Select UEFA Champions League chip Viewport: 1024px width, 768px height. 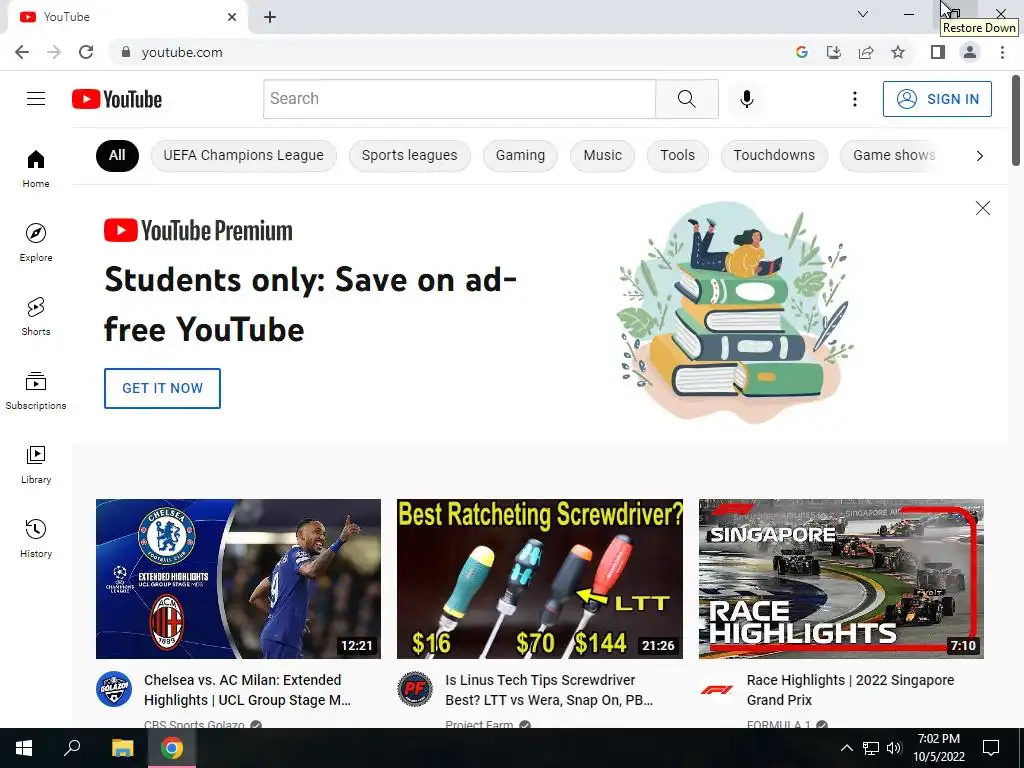coord(244,155)
